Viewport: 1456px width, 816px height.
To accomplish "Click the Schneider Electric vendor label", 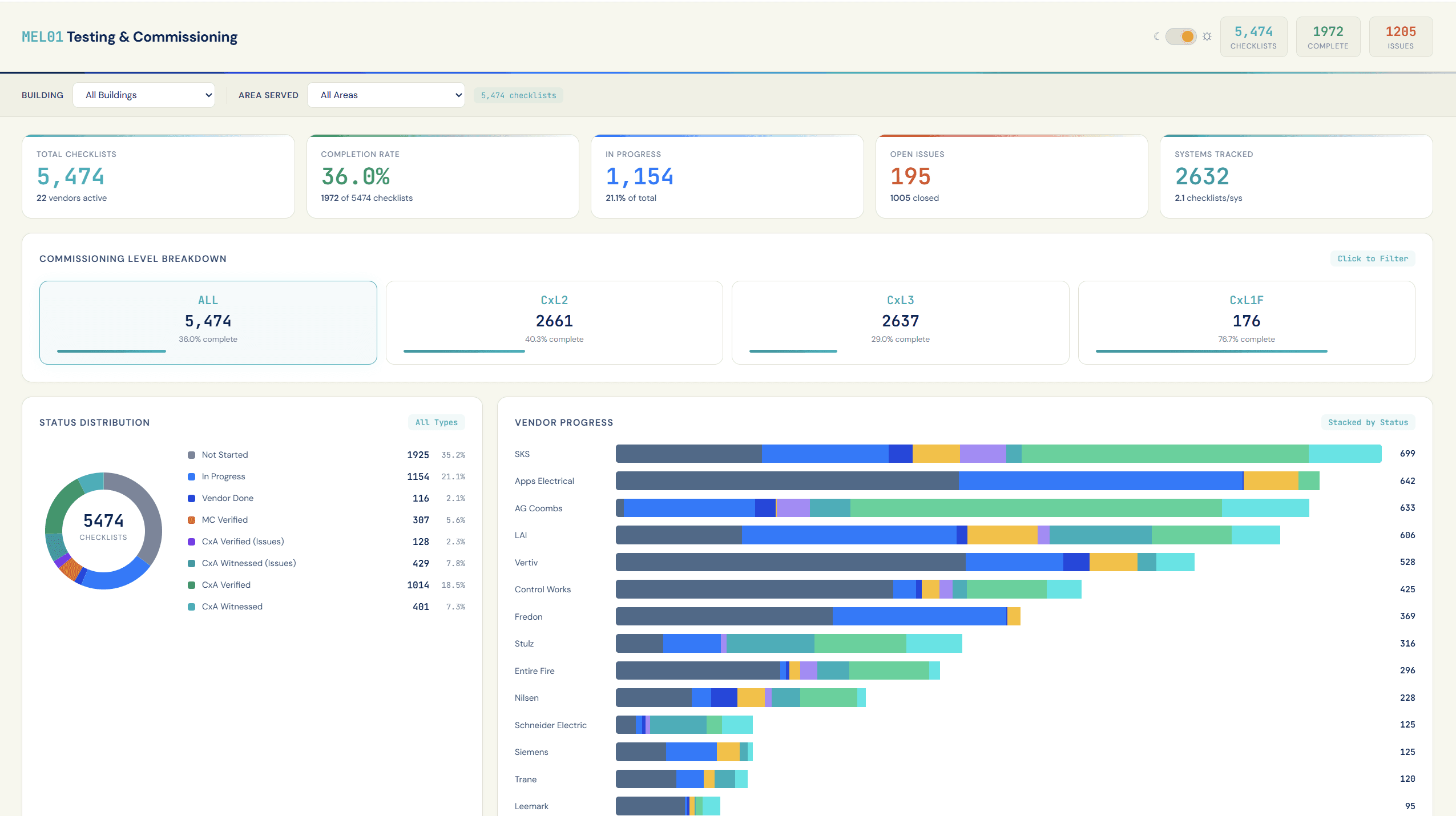I will (550, 725).
